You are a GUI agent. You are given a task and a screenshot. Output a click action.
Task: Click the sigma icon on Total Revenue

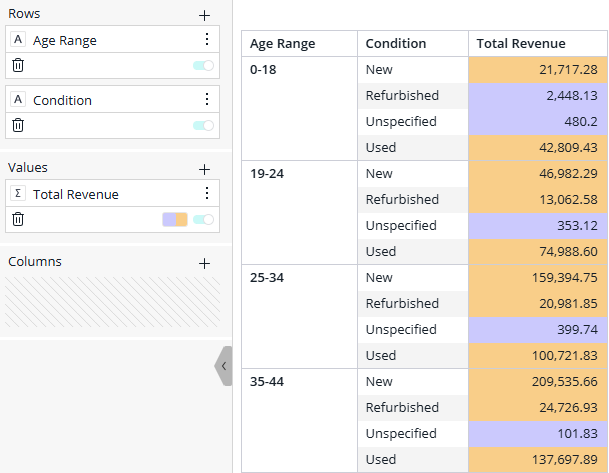(x=19, y=194)
